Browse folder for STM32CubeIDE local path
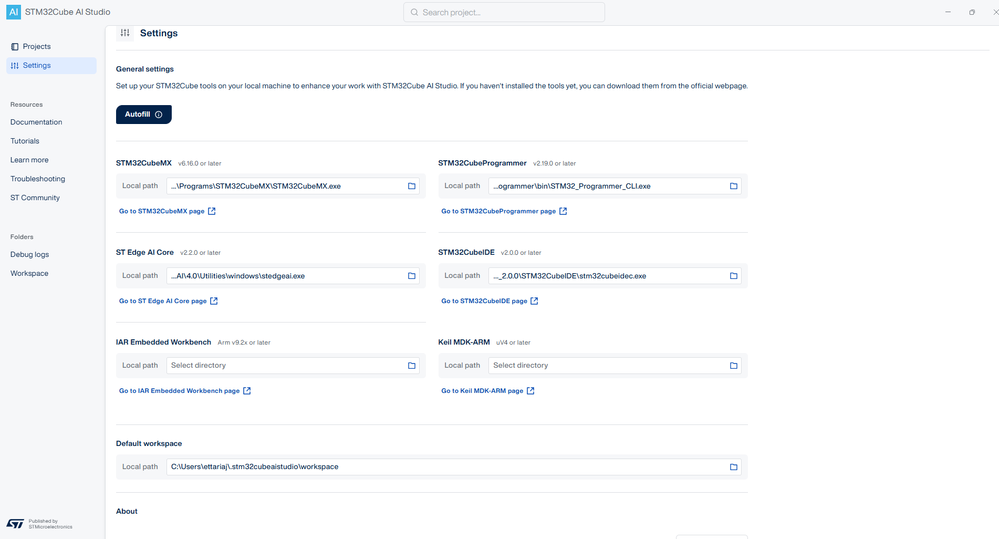The image size is (999, 539). tap(733, 276)
